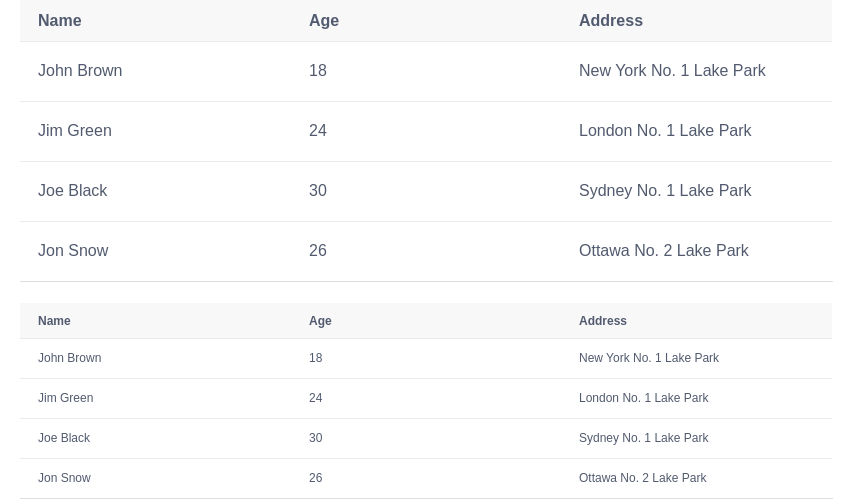
Task: Click Sydney No. 1 Lake Park in small table
Action: pyautogui.click(x=643, y=438)
